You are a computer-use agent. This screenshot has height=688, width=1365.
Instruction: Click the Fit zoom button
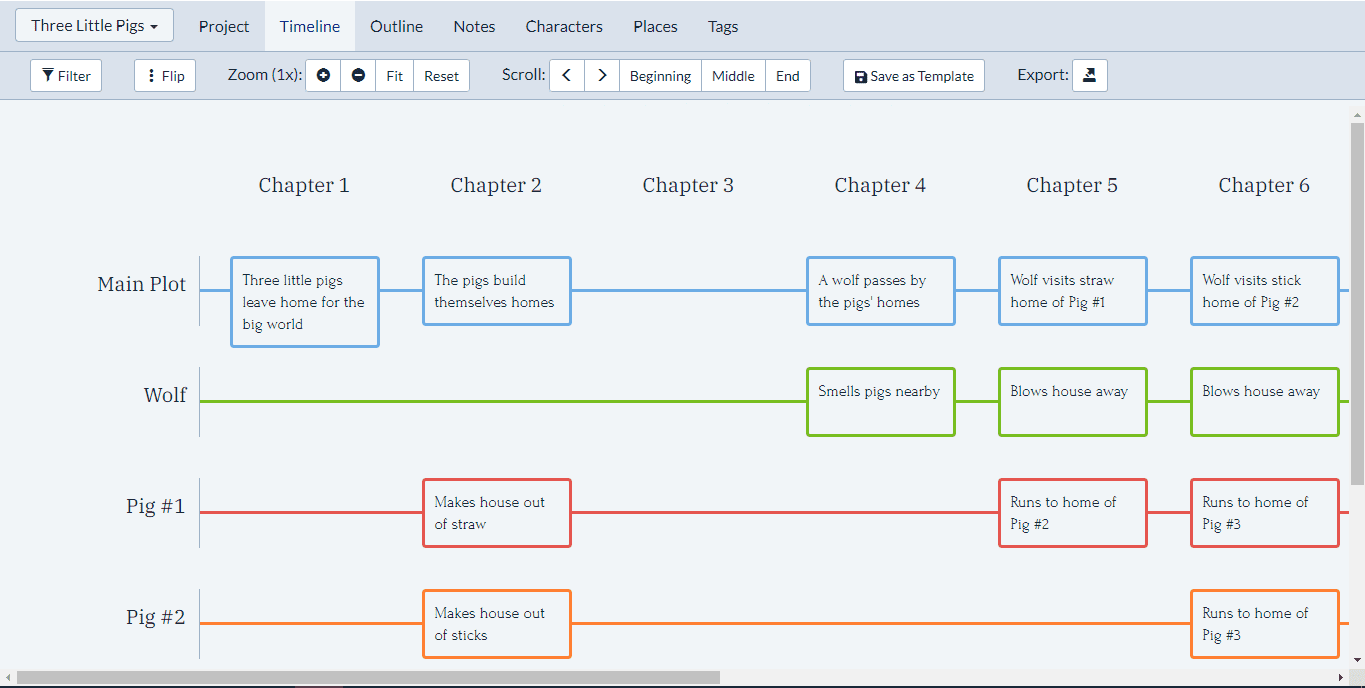pos(394,75)
